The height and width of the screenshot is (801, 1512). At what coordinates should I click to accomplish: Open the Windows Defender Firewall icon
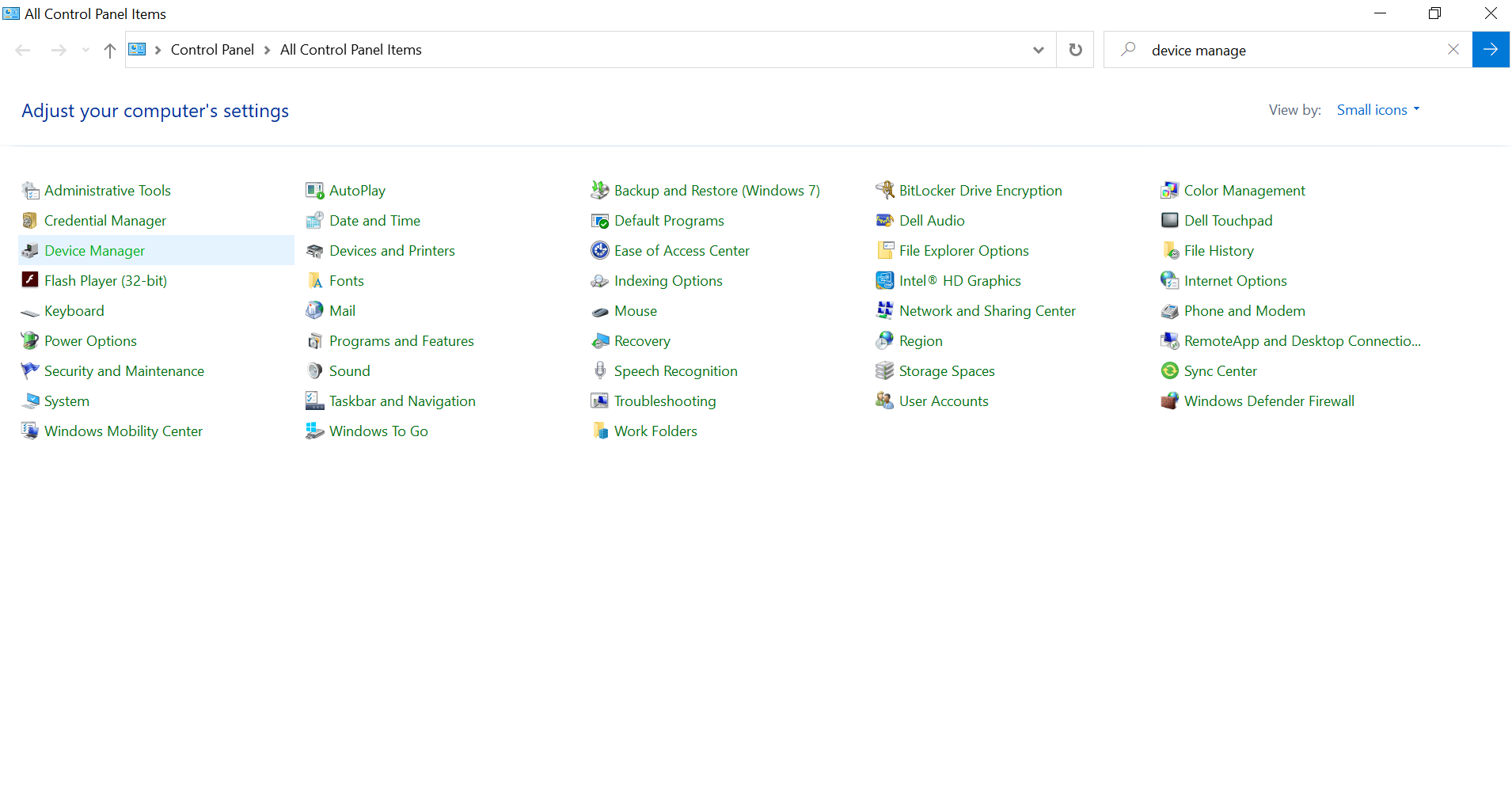(1170, 401)
